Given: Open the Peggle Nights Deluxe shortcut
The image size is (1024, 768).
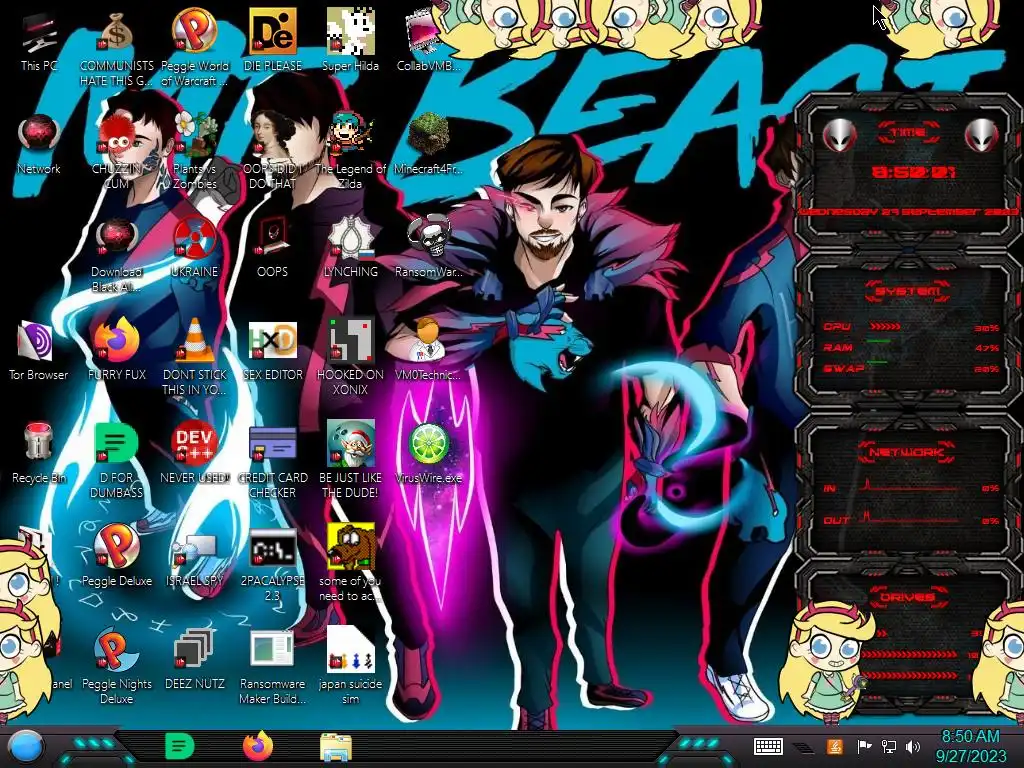Looking at the screenshot, I should click(117, 666).
